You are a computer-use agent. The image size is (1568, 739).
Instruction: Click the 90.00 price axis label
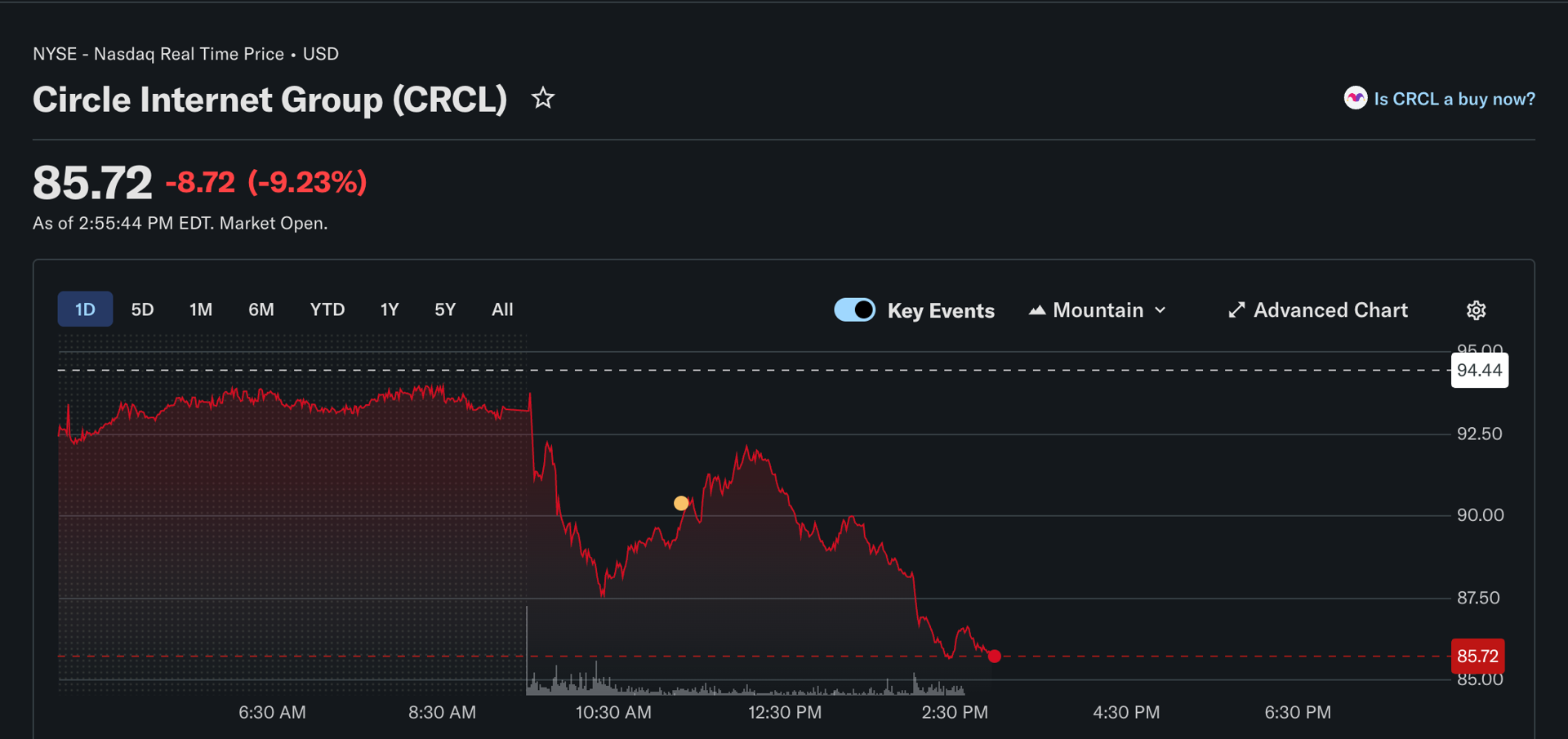1481,515
